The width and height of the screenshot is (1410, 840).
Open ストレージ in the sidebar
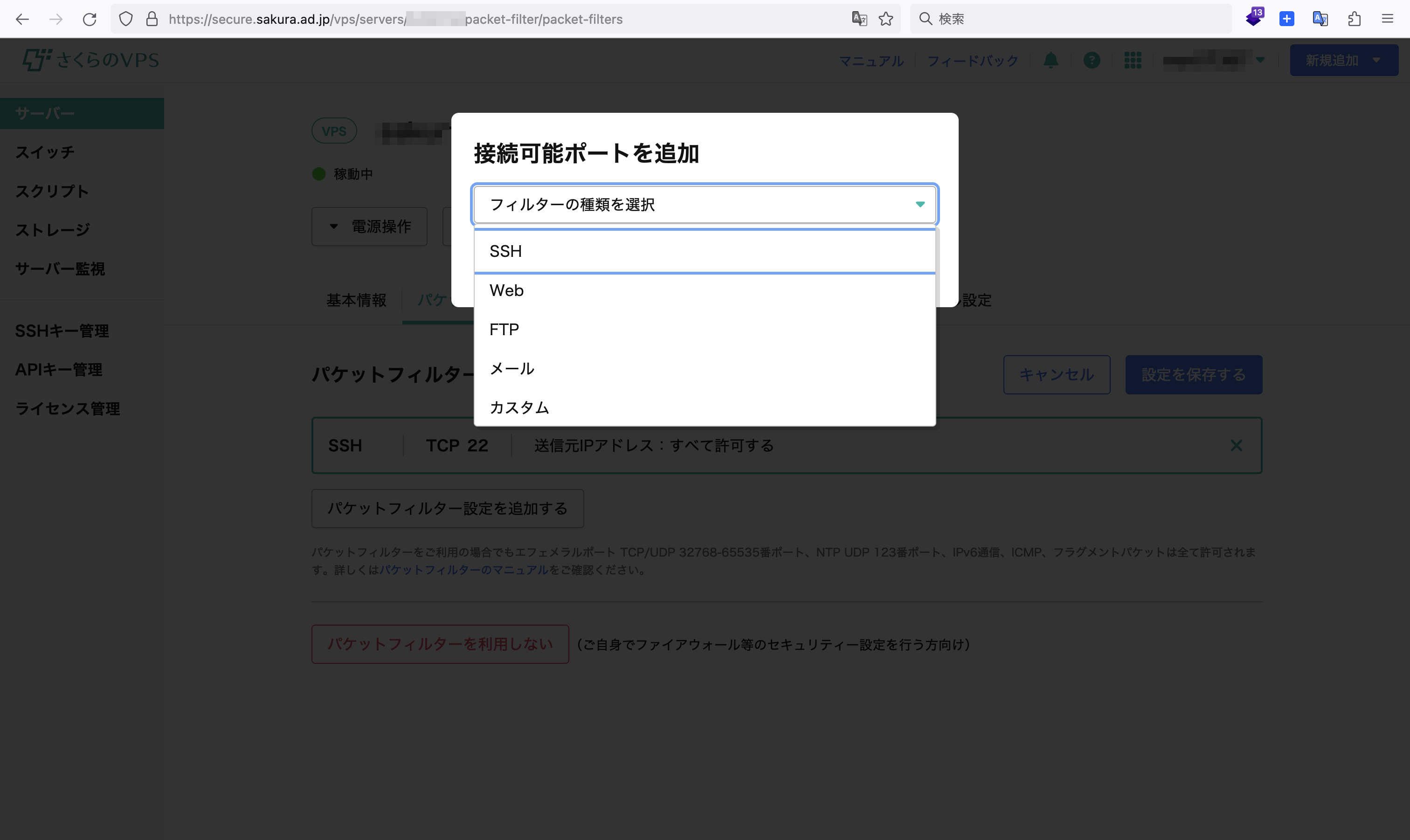[x=53, y=230]
